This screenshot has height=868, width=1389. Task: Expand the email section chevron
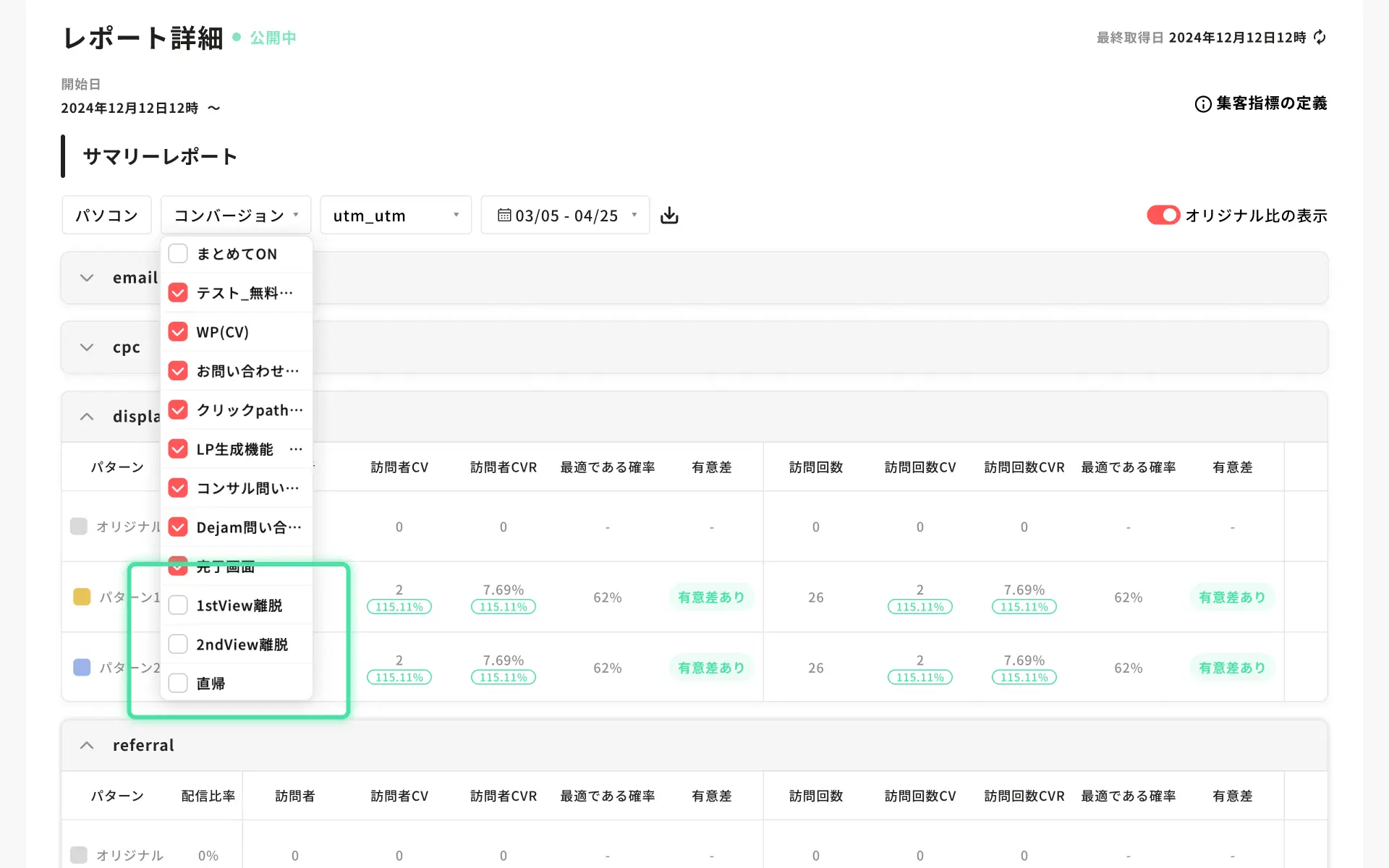point(87,278)
